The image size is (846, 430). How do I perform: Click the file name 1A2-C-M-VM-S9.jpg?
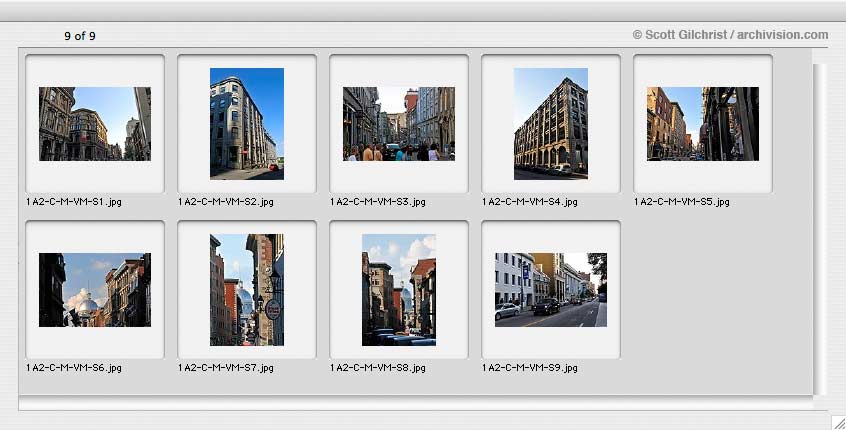click(x=530, y=368)
